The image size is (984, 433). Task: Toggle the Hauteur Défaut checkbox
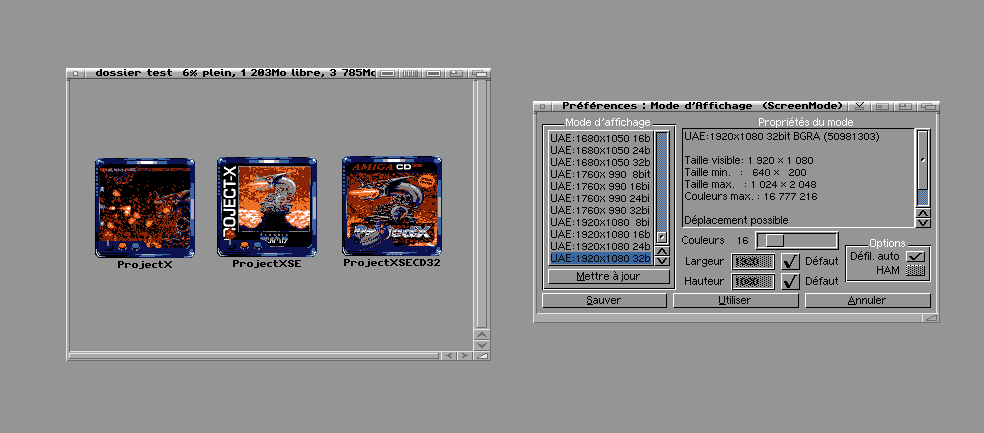790,281
